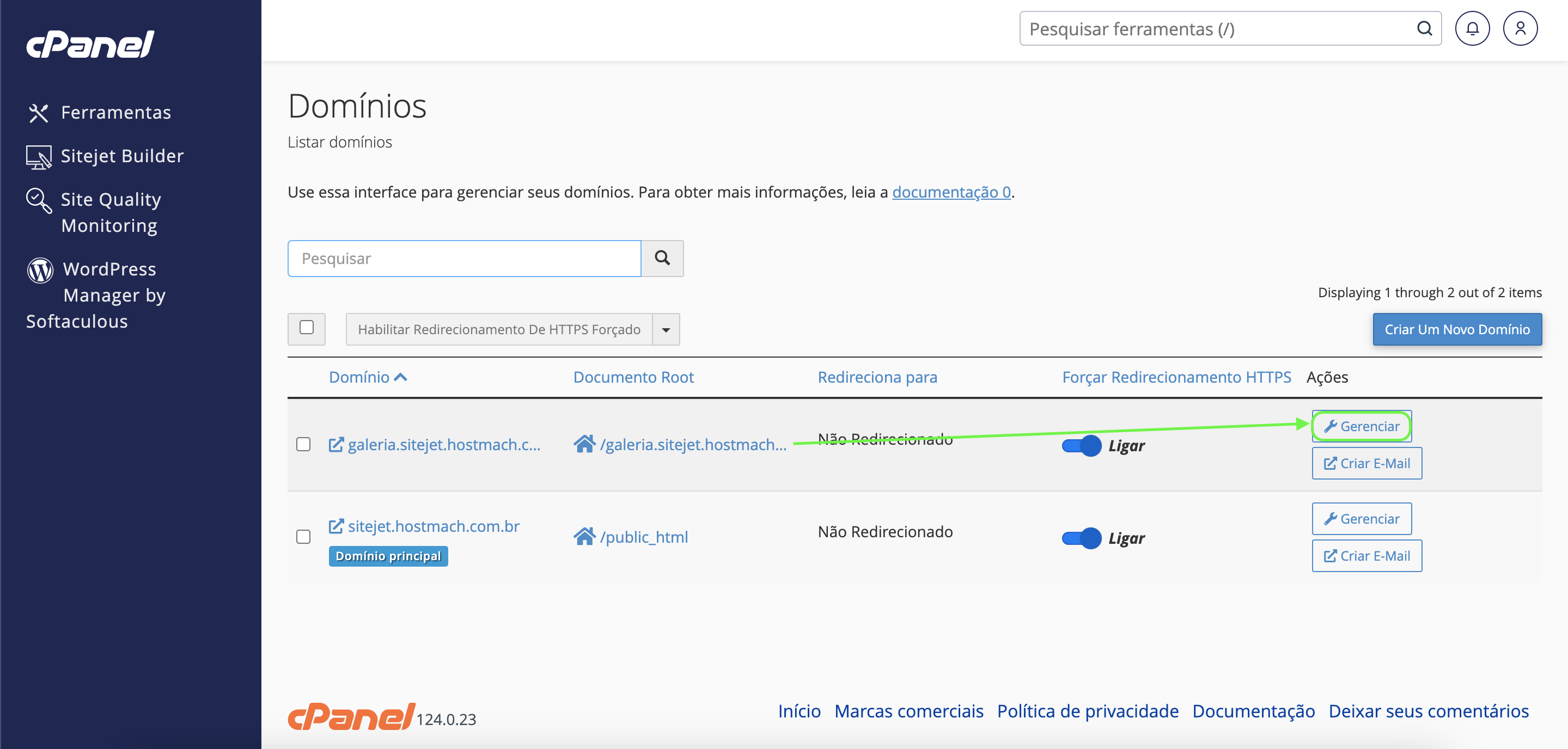This screenshot has height=749, width=1568.
Task: Expand the HTTPS redirect actions dropdown arrow
Action: [666, 330]
